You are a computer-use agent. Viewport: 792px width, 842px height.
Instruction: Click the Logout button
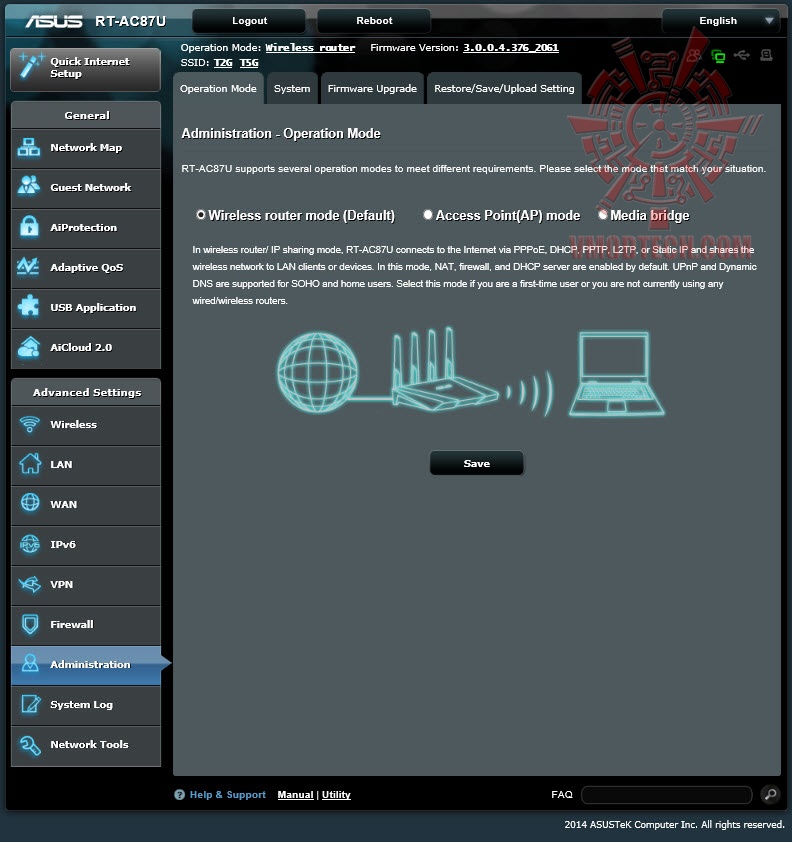point(249,21)
